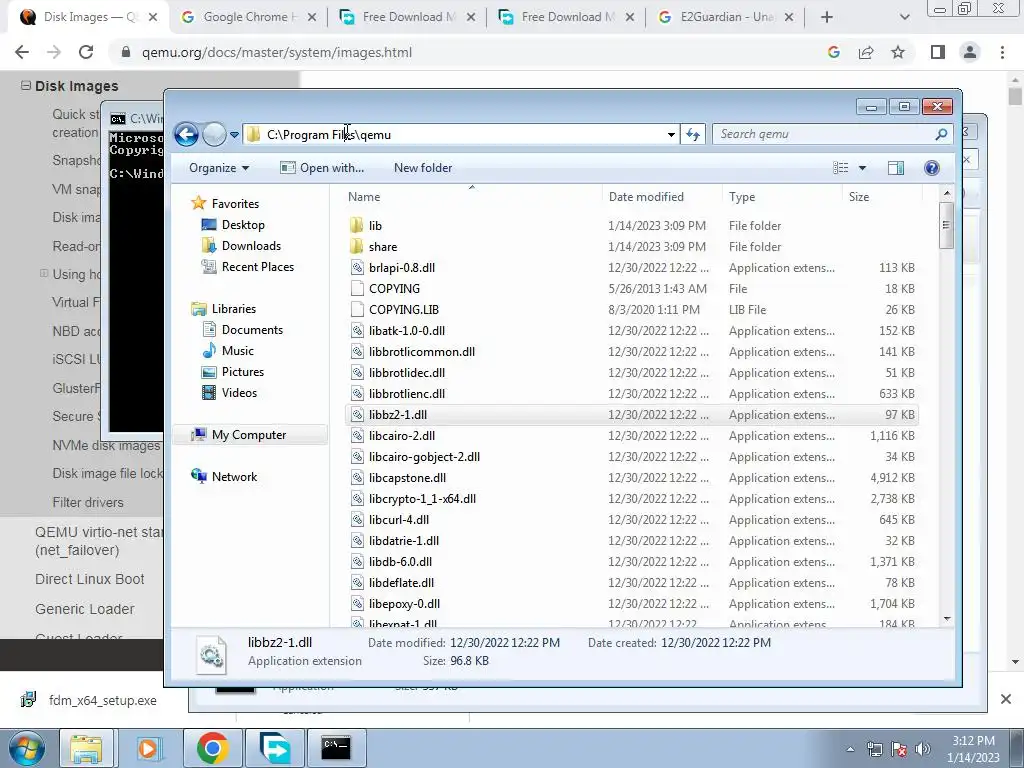Viewport: 1024px width, 768px height.
Task: Click the Explorer back arrow button
Action: pyautogui.click(x=186, y=135)
